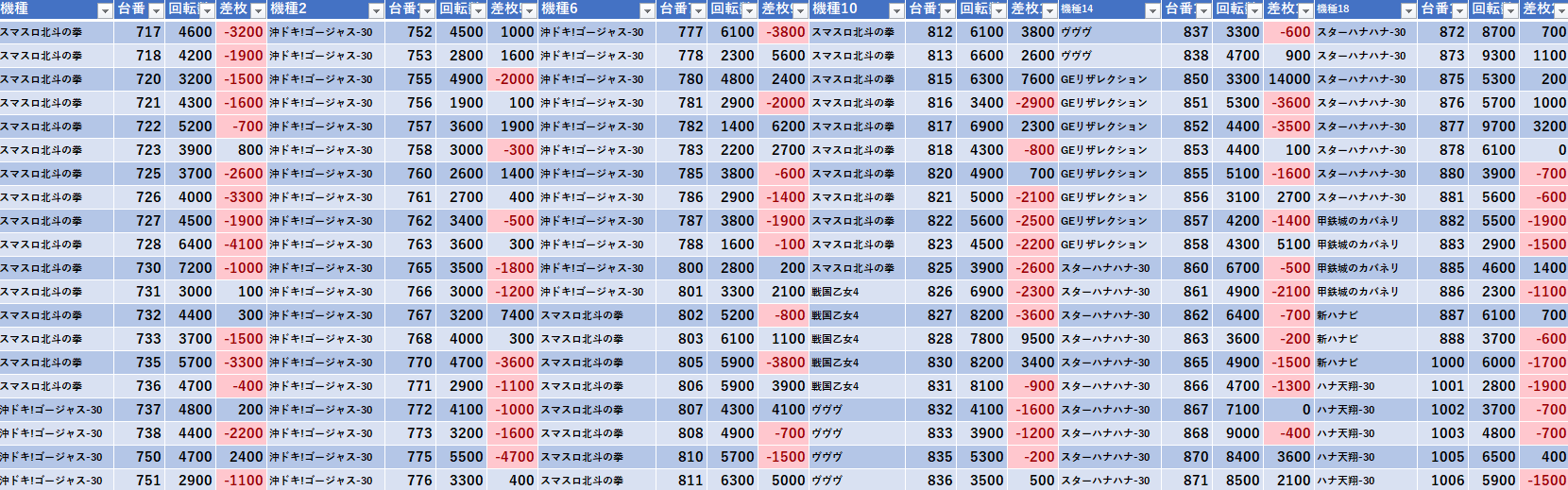1568x490 pixels.
Task: Select the 台番 cell reading 776
Action: (410, 481)
